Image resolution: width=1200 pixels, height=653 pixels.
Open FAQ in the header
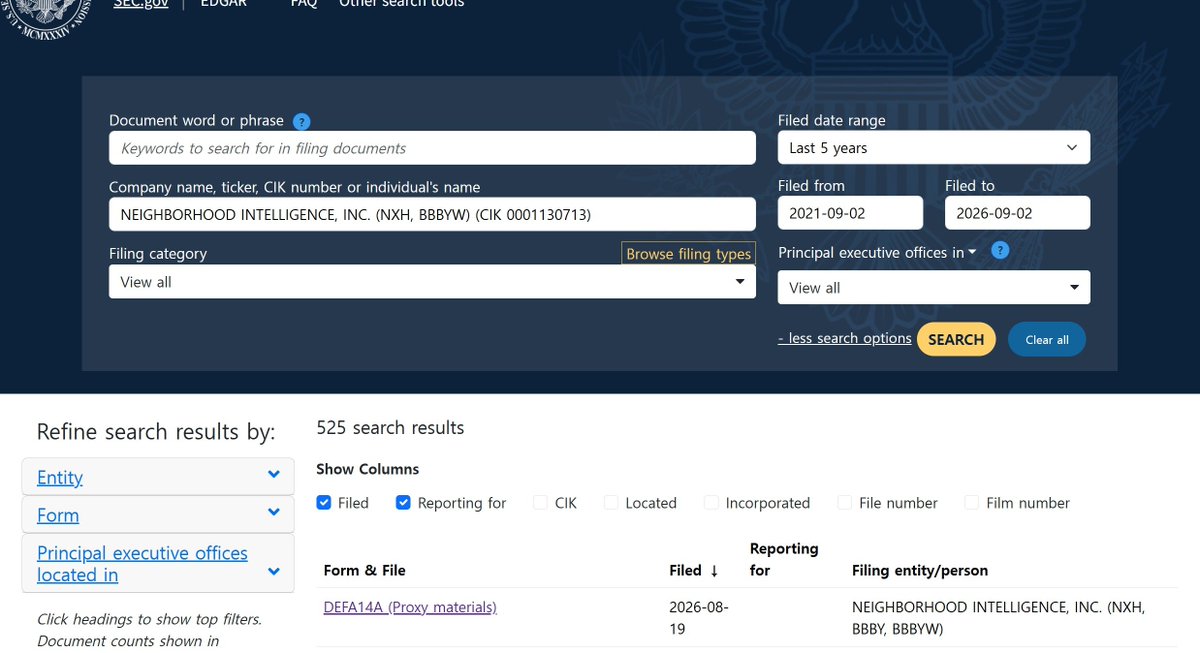[304, 4]
